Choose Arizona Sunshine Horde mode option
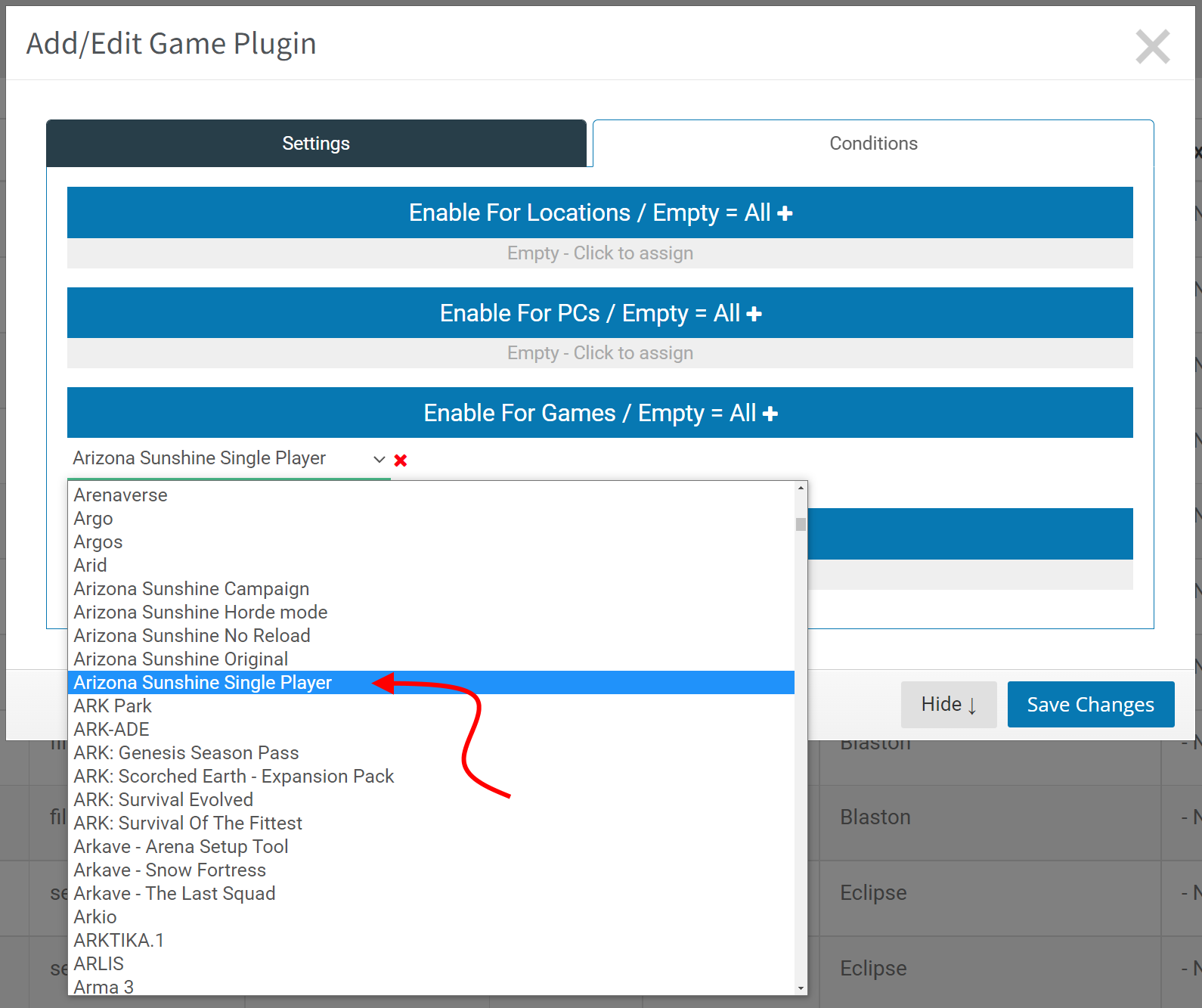The image size is (1202, 1008). pyautogui.click(x=431, y=613)
